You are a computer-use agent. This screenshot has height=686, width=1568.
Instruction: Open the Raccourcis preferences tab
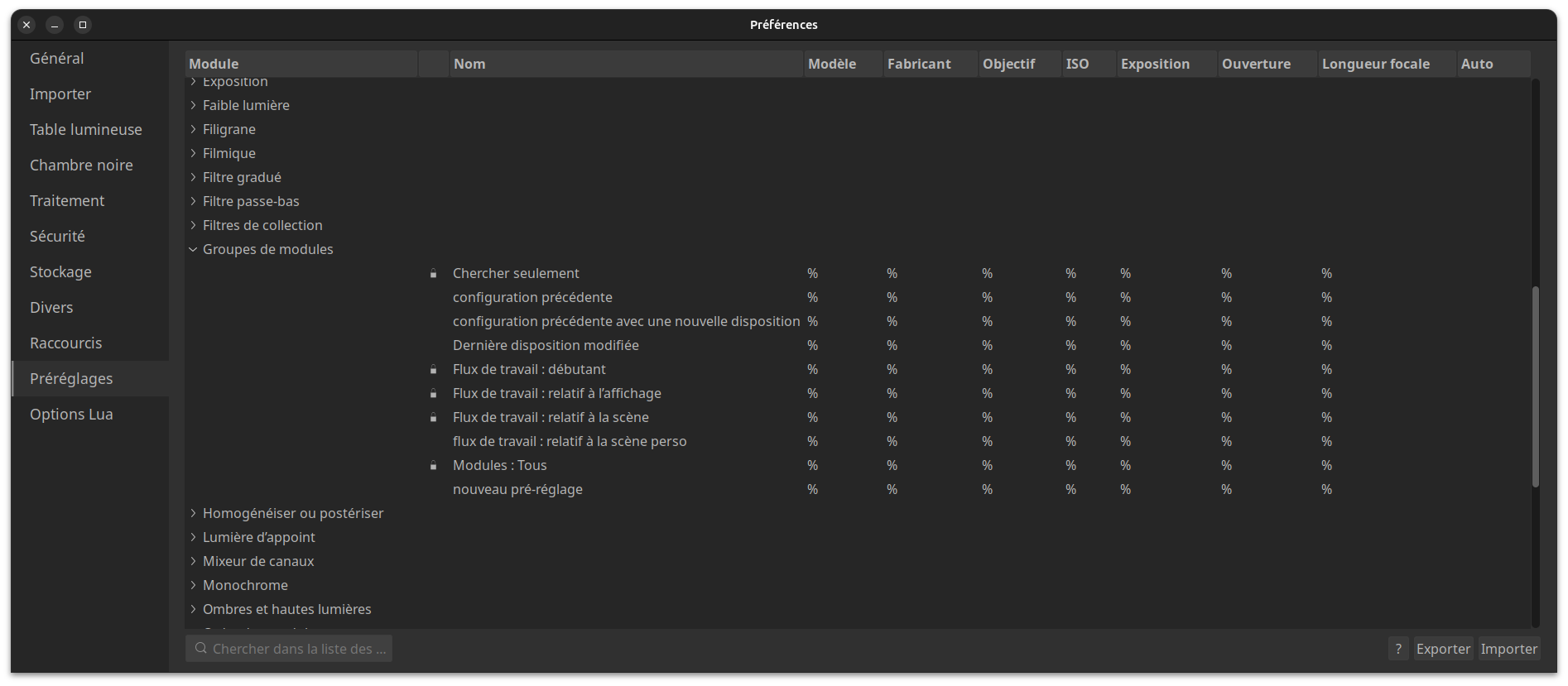click(x=66, y=343)
